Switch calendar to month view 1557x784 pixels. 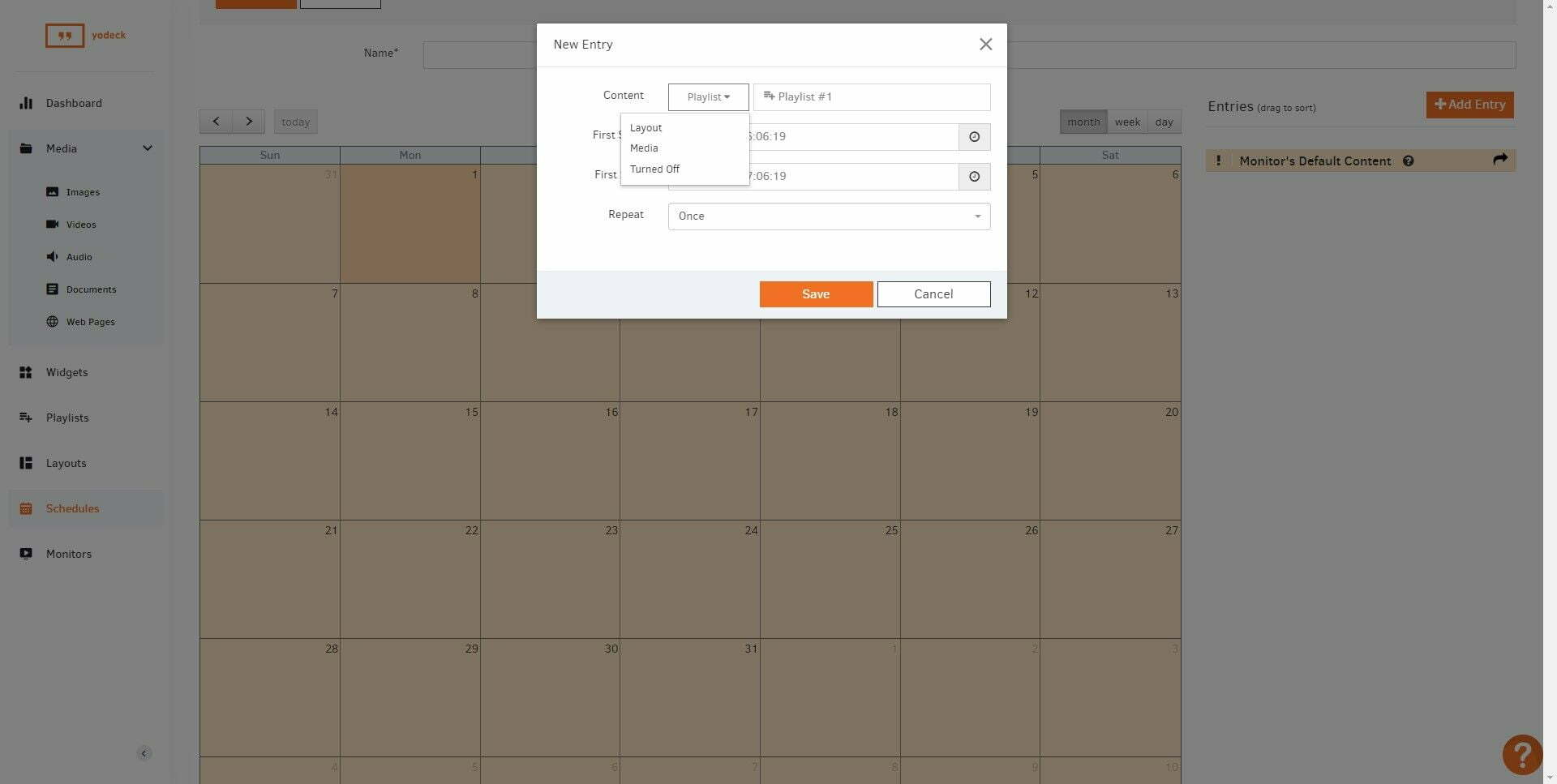[1083, 122]
